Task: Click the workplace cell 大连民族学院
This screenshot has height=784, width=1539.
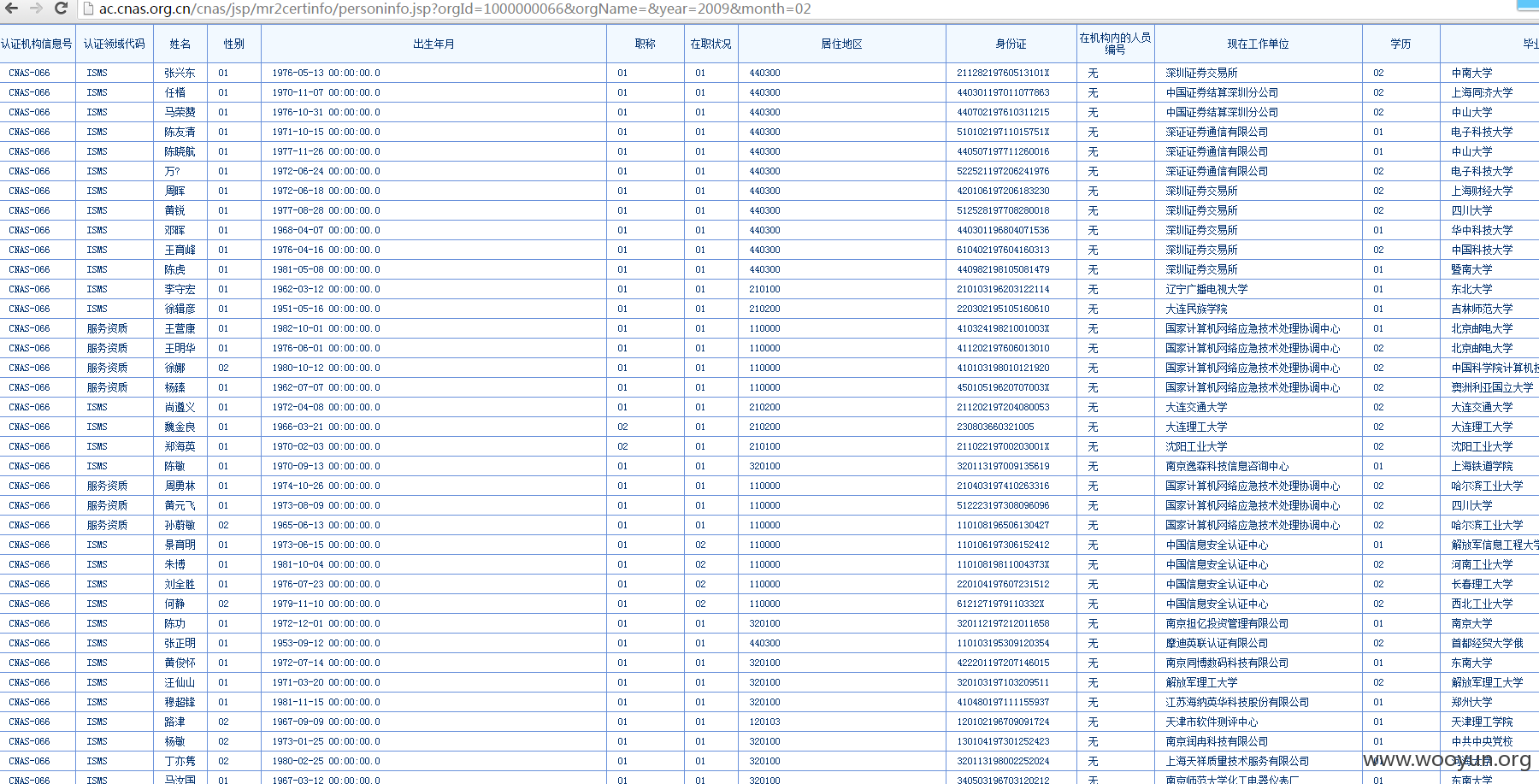Action: click(1196, 309)
